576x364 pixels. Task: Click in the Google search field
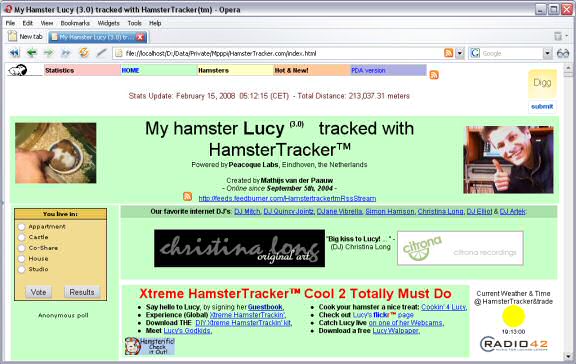(x=511, y=53)
